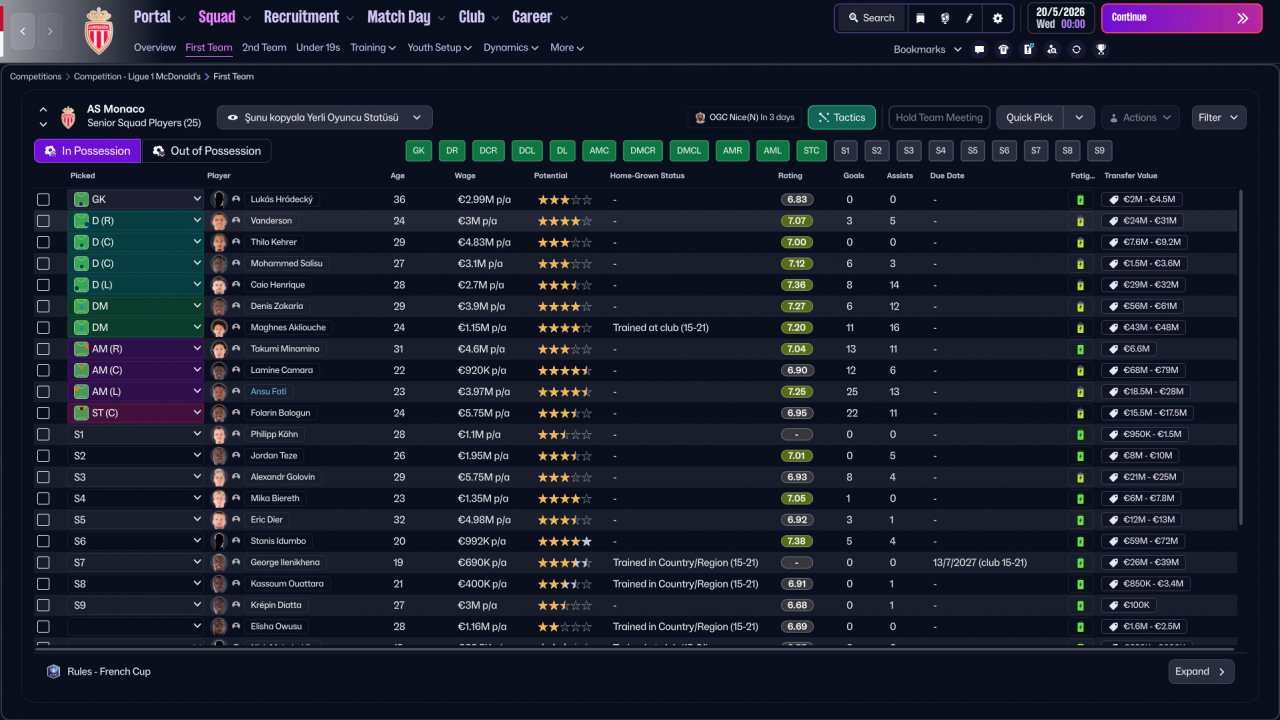1280x720 pixels.
Task: Open the view selector dropdown 'Şunu kopyala Yerli Oyuncu Statüsü'
Action: pos(325,117)
